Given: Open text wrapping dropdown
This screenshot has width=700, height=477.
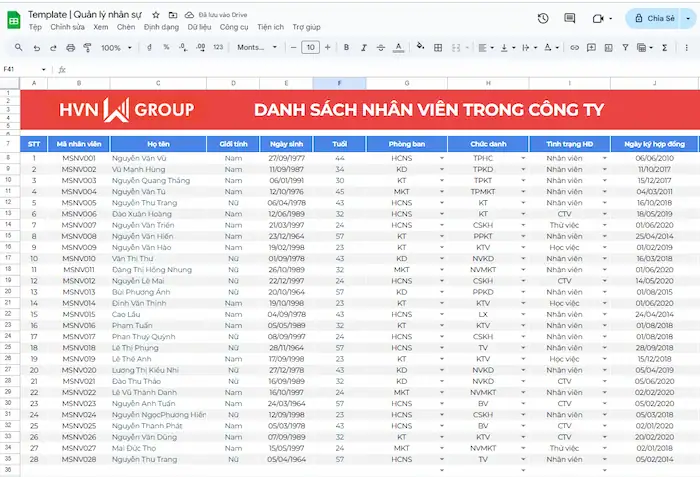Looking at the screenshot, I should 529,47.
